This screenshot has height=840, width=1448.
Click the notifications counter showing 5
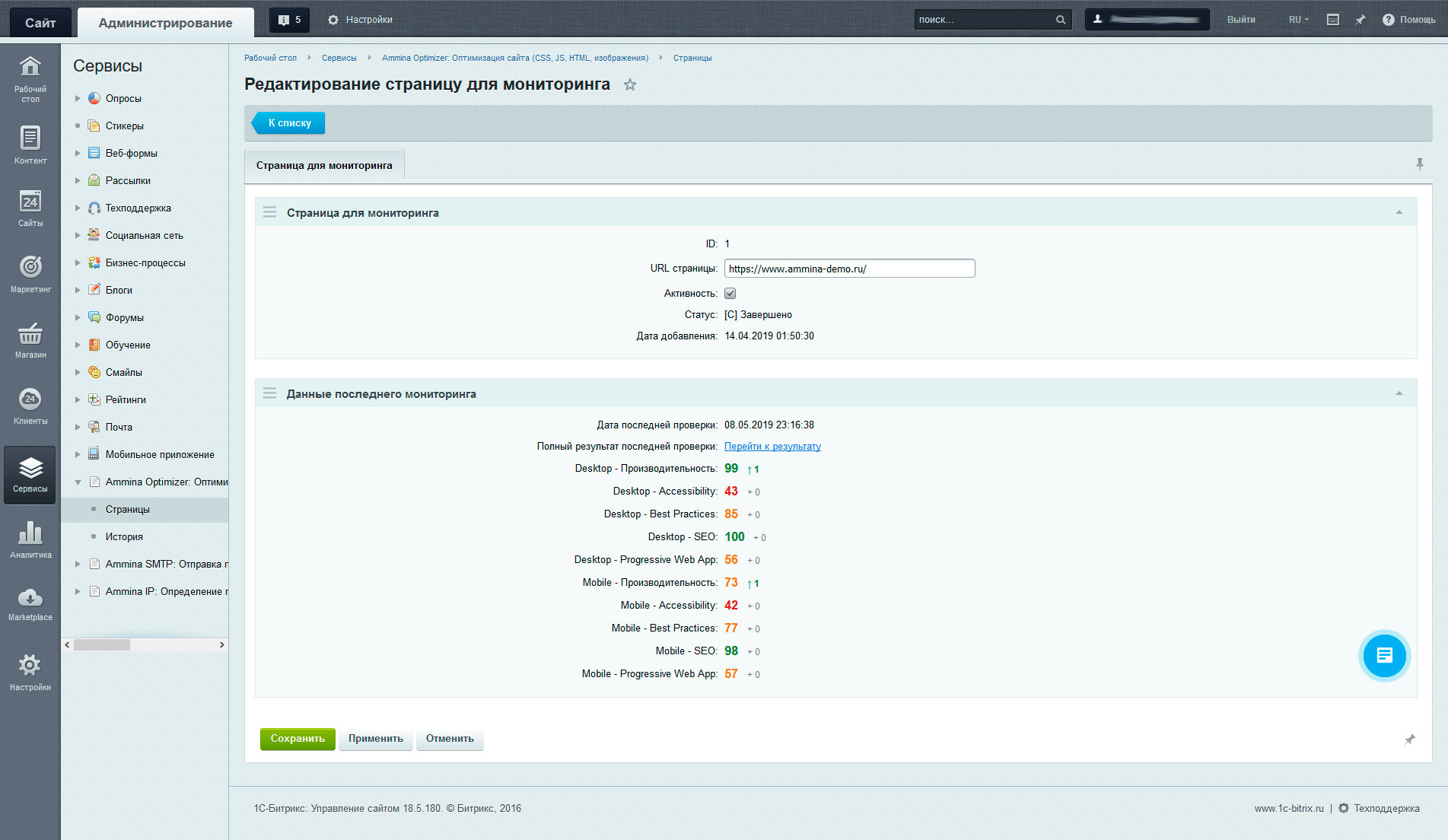click(x=289, y=20)
